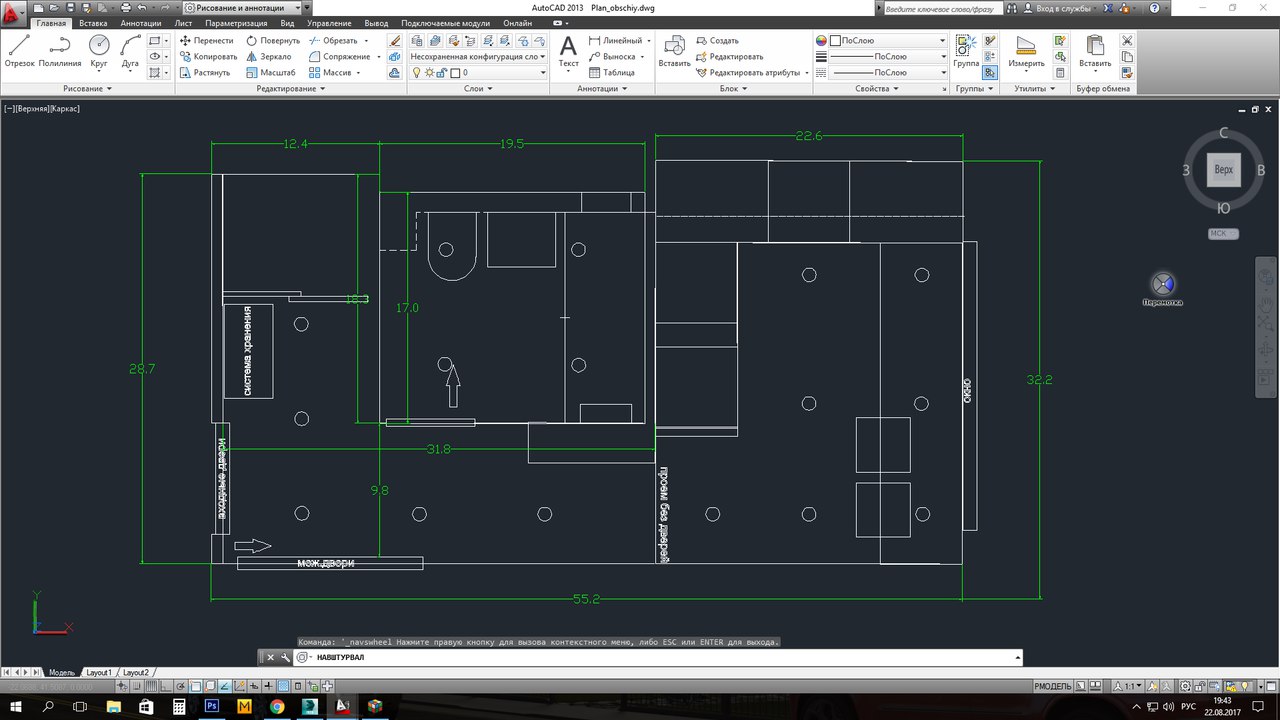1280x720 pixels.
Task: Toggle the layer lock padlock icon
Action: [x=442, y=73]
